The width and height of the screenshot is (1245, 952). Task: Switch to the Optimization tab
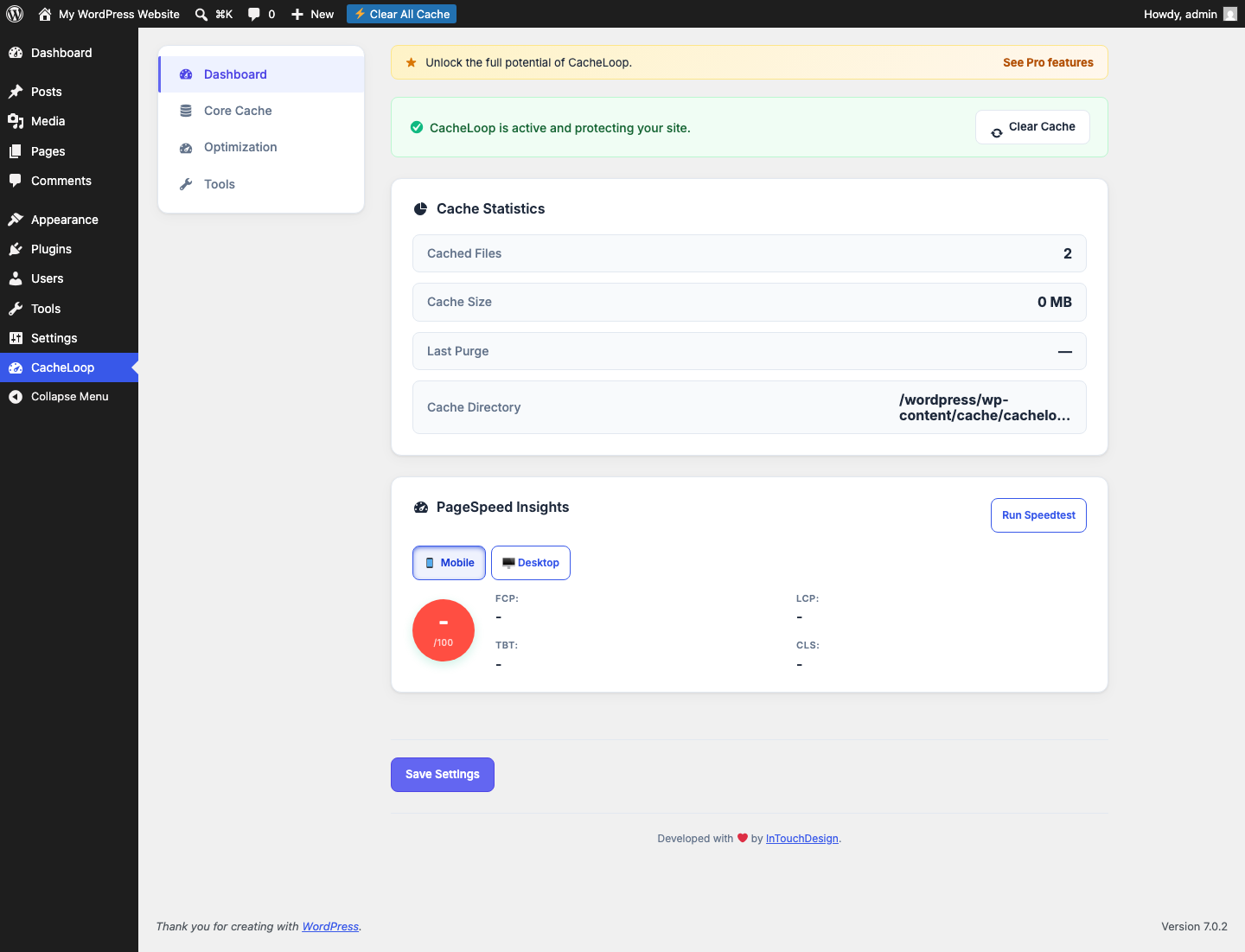click(261, 147)
